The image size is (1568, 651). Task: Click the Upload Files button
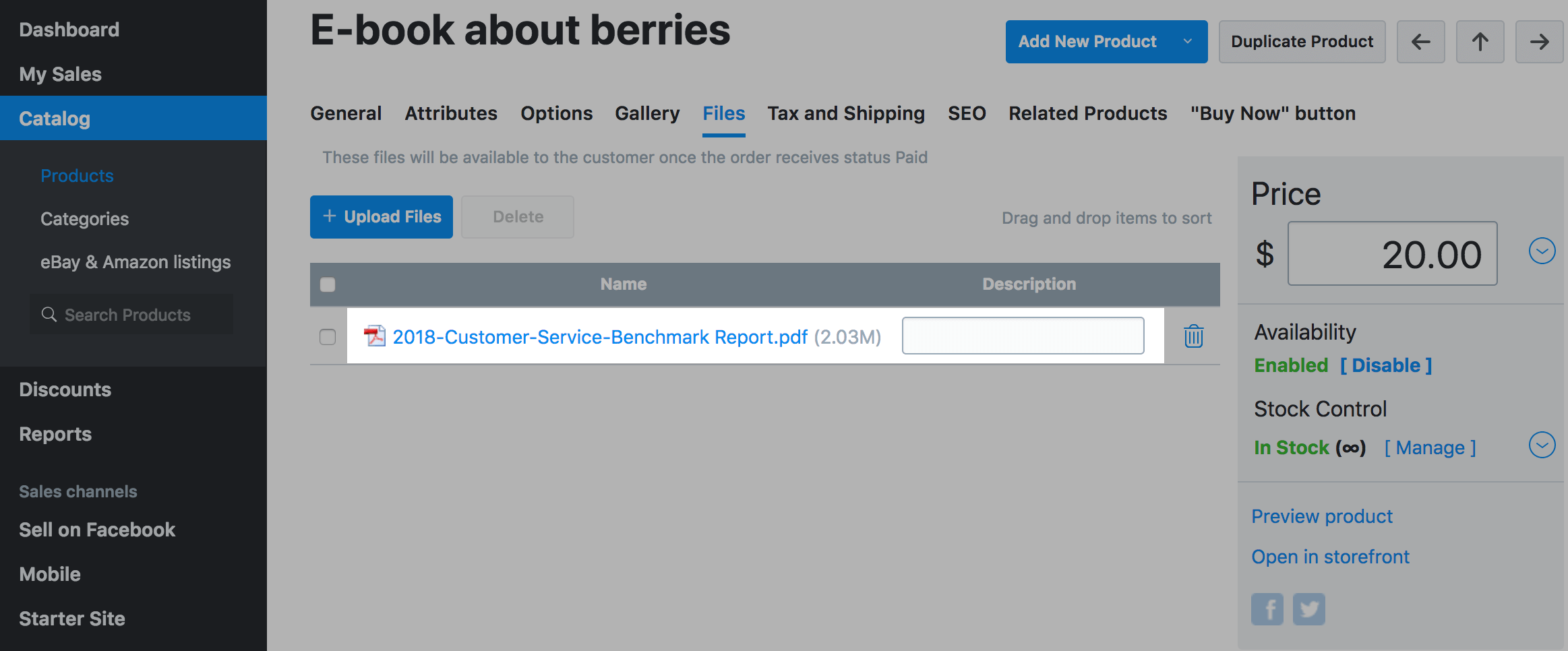coord(382,217)
